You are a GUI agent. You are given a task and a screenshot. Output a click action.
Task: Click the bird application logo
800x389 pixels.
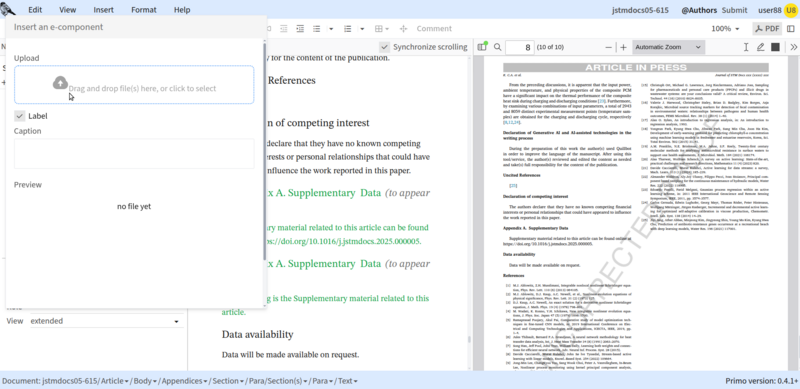pyautogui.click(x=8, y=9)
